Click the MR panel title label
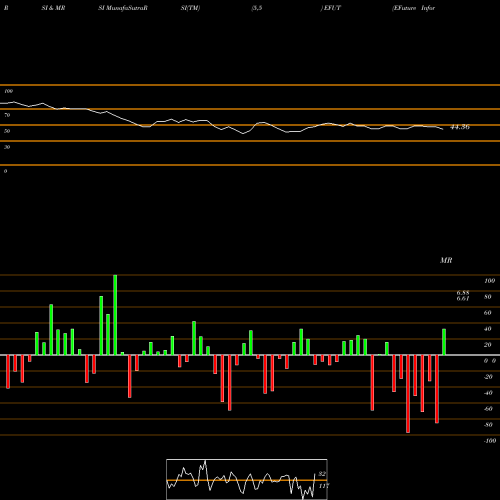 point(446,260)
